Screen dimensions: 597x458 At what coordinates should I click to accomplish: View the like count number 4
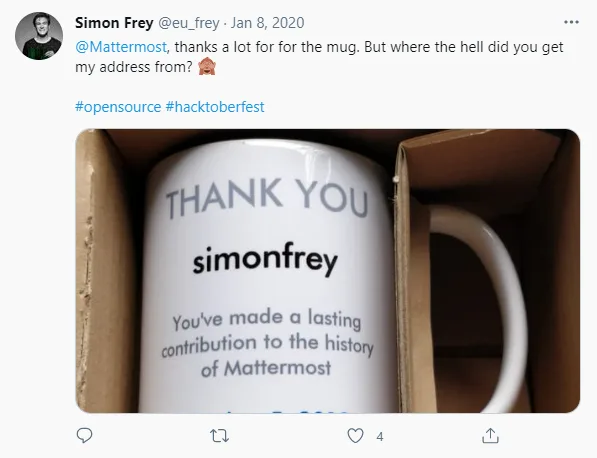380,436
